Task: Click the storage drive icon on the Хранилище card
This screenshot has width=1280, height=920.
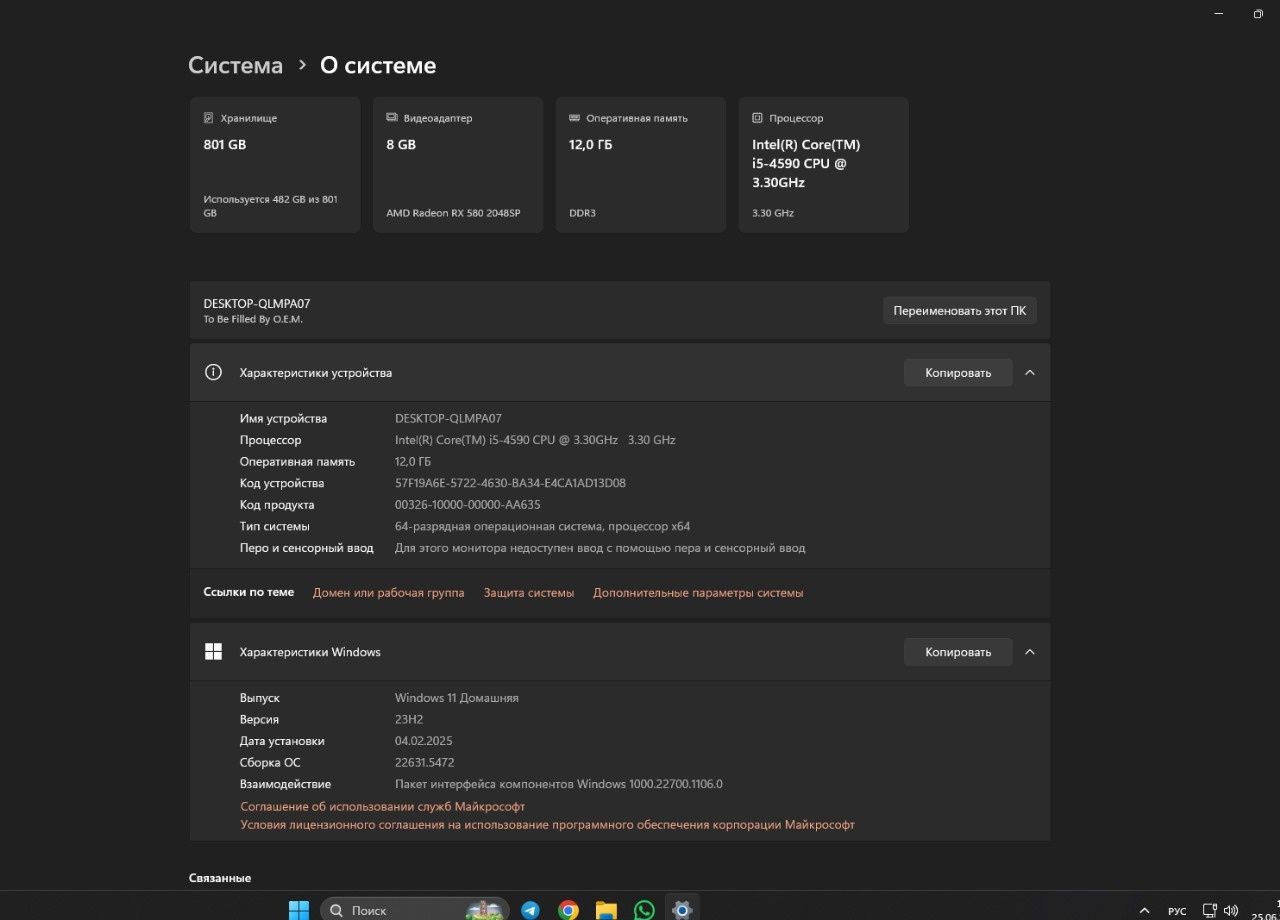Action: click(x=208, y=118)
